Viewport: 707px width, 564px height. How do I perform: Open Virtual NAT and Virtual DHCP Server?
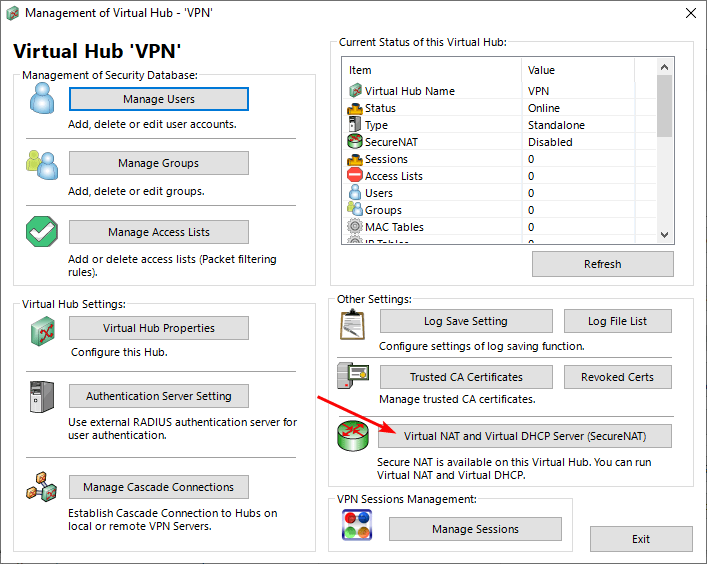pyautogui.click(x=525, y=436)
